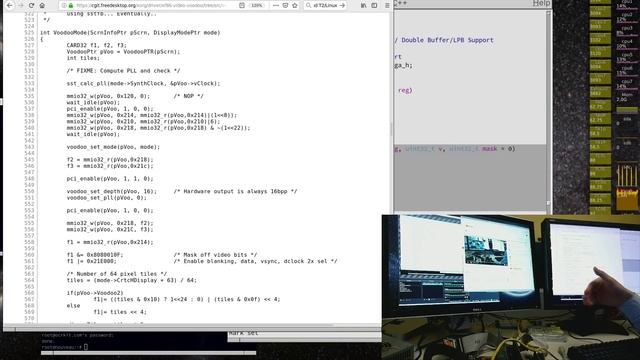Click the 'if(pVoo->Voodoo2)' line
Screen dimensions: 640x360
pos(95,293)
